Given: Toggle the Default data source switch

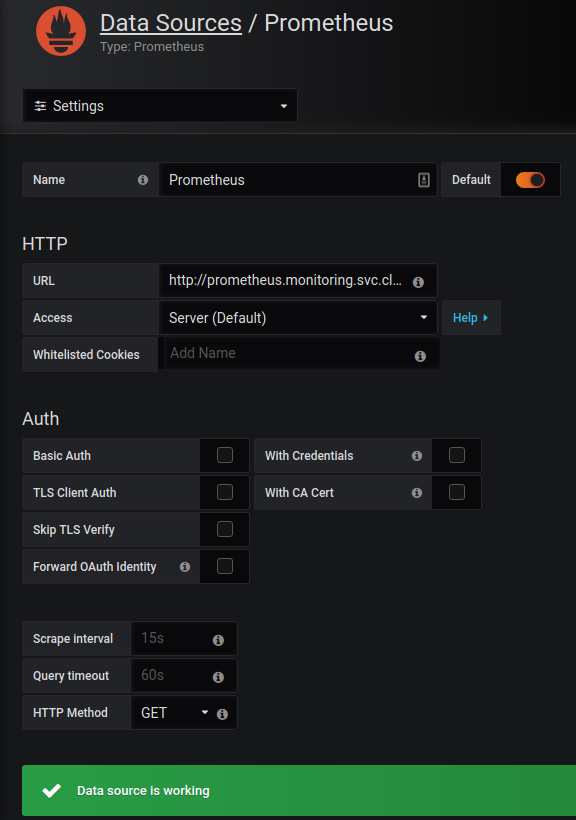Looking at the screenshot, I should pos(530,180).
